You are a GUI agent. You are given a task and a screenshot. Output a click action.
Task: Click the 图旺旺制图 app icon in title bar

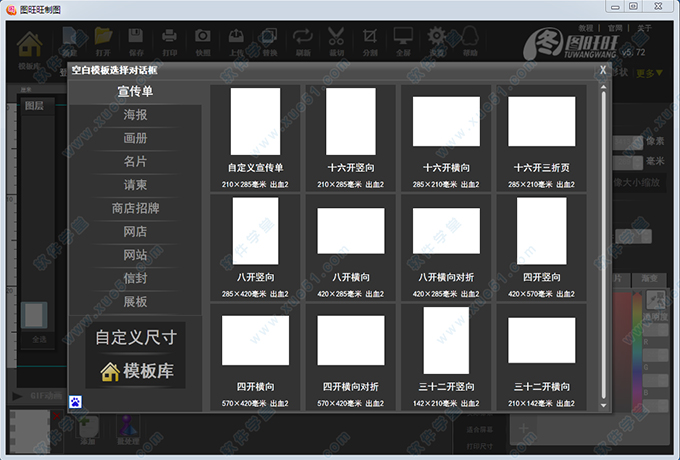[11, 10]
